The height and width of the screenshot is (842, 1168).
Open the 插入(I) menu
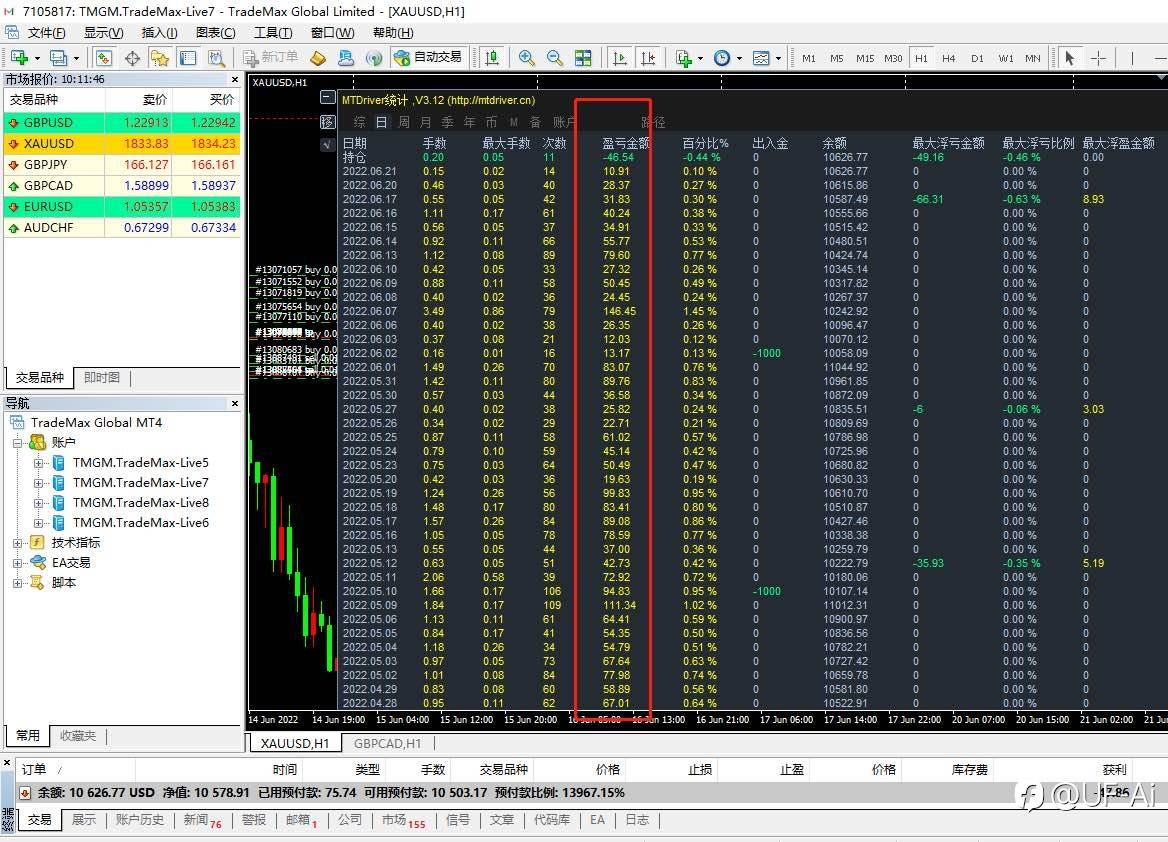pyautogui.click(x=159, y=33)
